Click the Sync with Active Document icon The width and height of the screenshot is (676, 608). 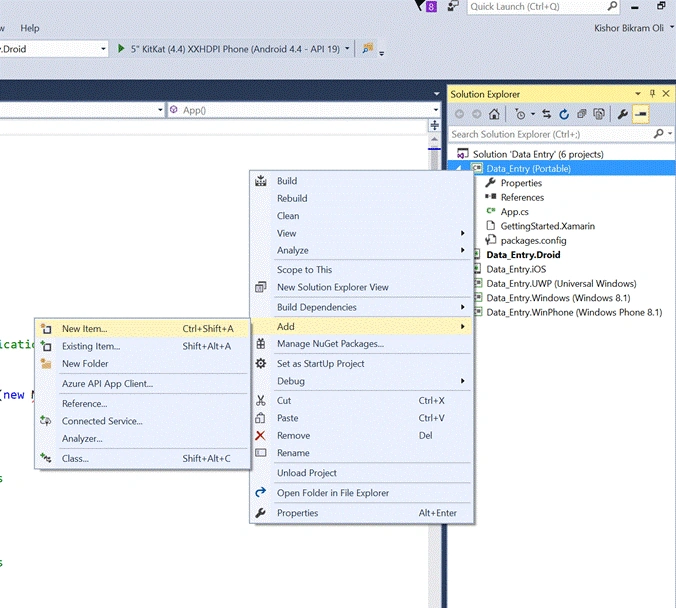(546, 114)
